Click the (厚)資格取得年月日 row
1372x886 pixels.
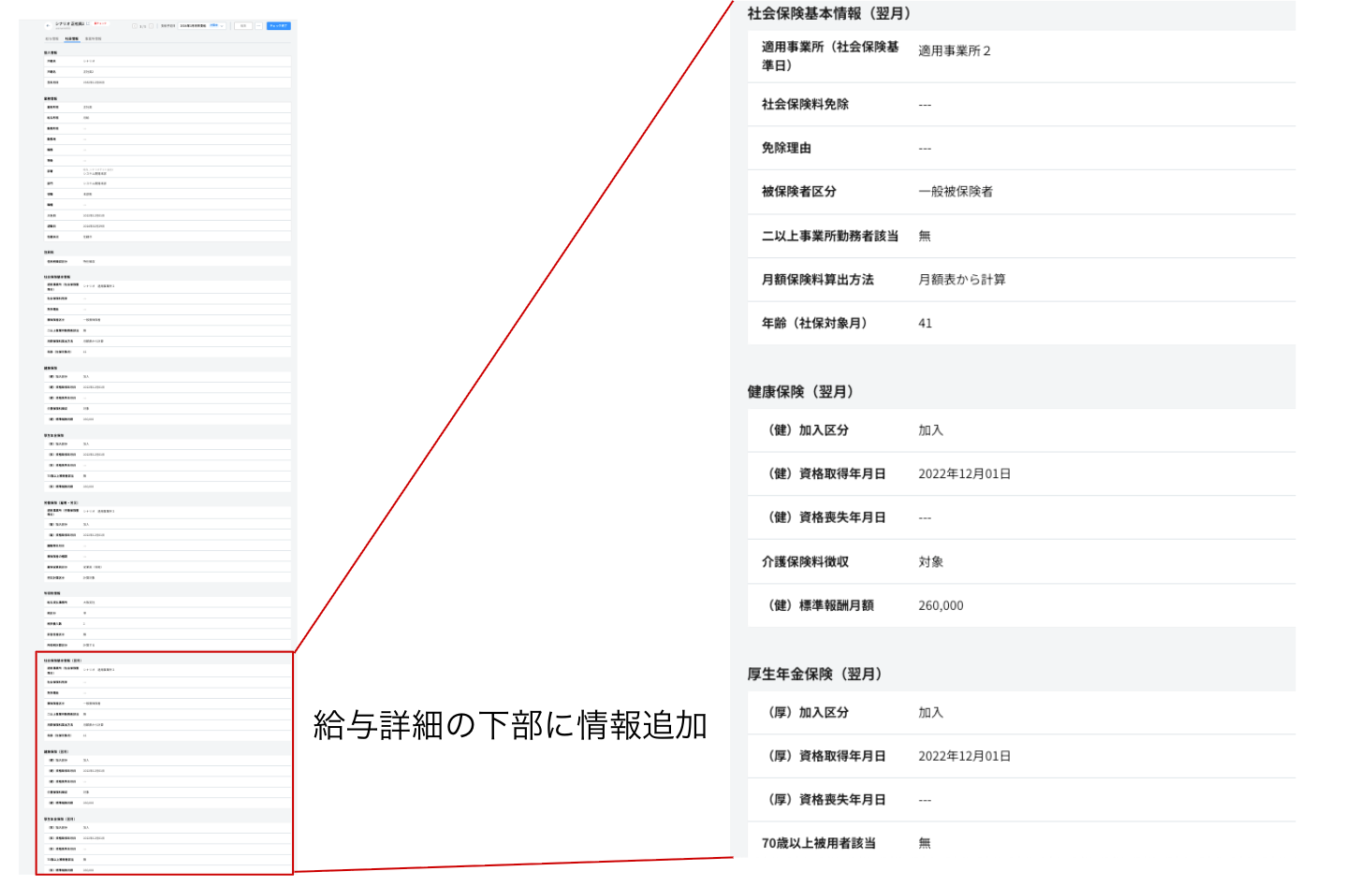tap(1020, 756)
